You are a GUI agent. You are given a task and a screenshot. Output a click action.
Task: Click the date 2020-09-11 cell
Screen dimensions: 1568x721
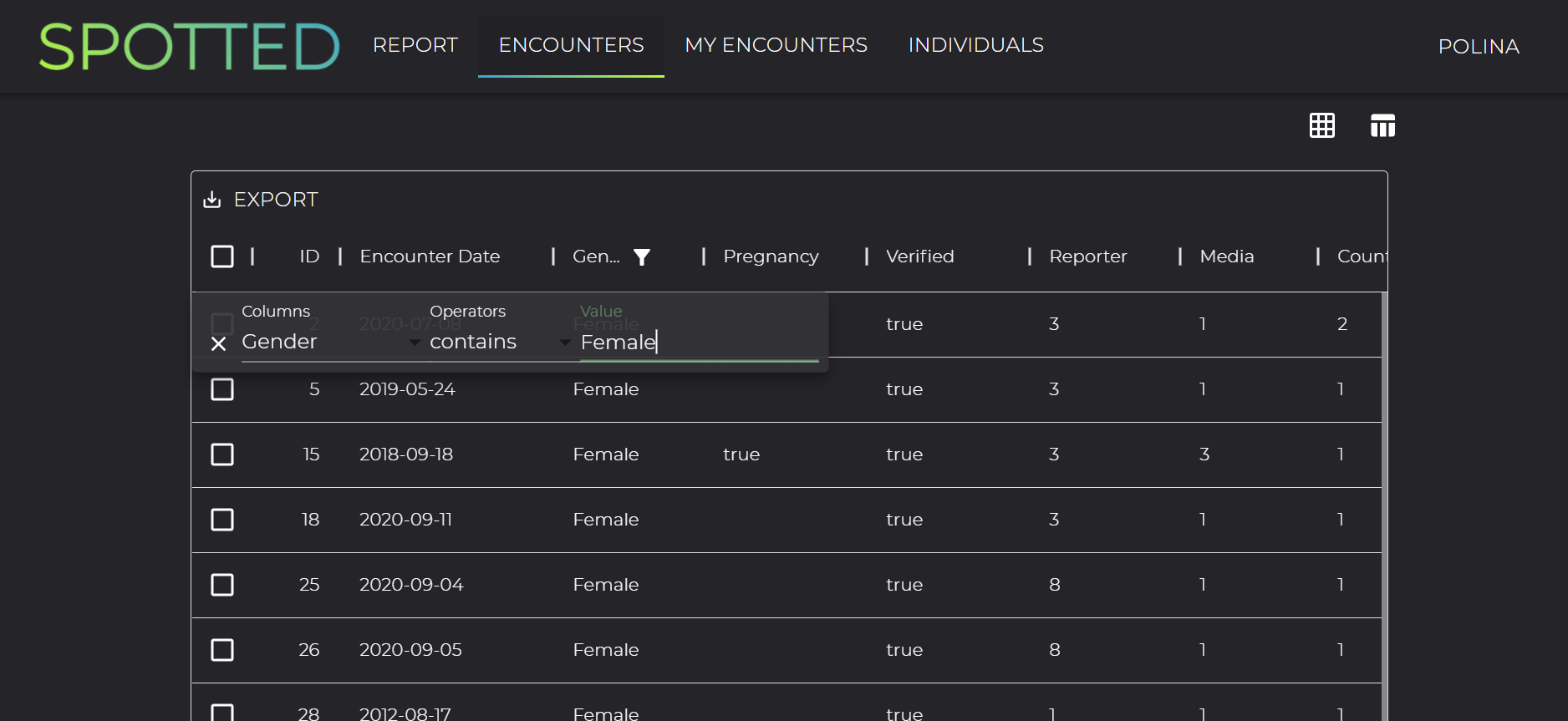405,520
